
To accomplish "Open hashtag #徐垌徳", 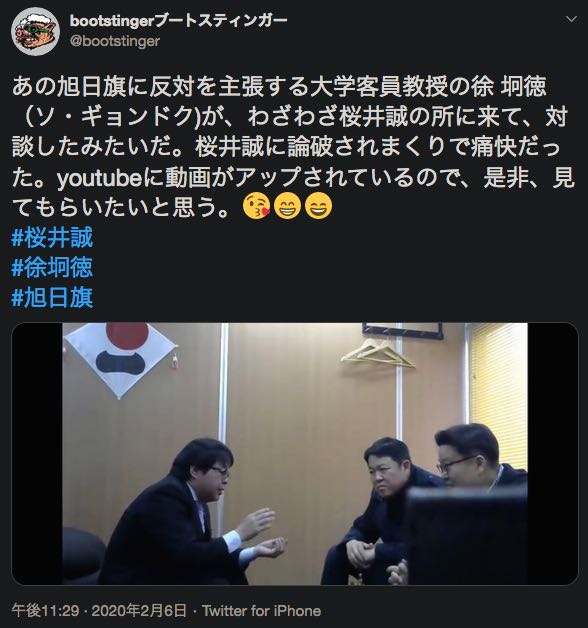I will 52,268.
